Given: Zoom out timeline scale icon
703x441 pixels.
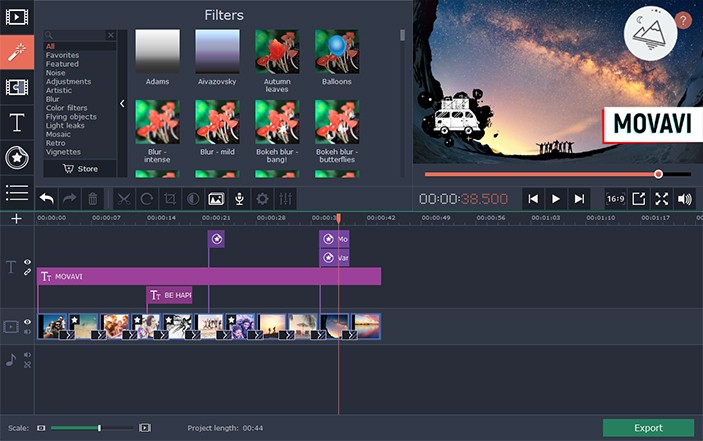Looking at the screenshot, I should coord(41,428).
